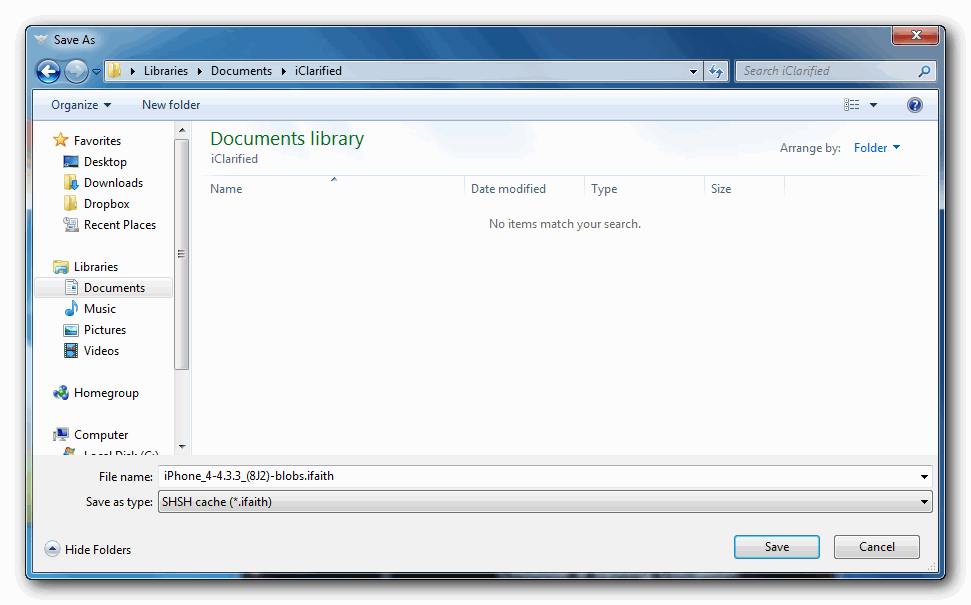Click the Homegroup icon
This screenshot has width=971, height=605.
61,393
